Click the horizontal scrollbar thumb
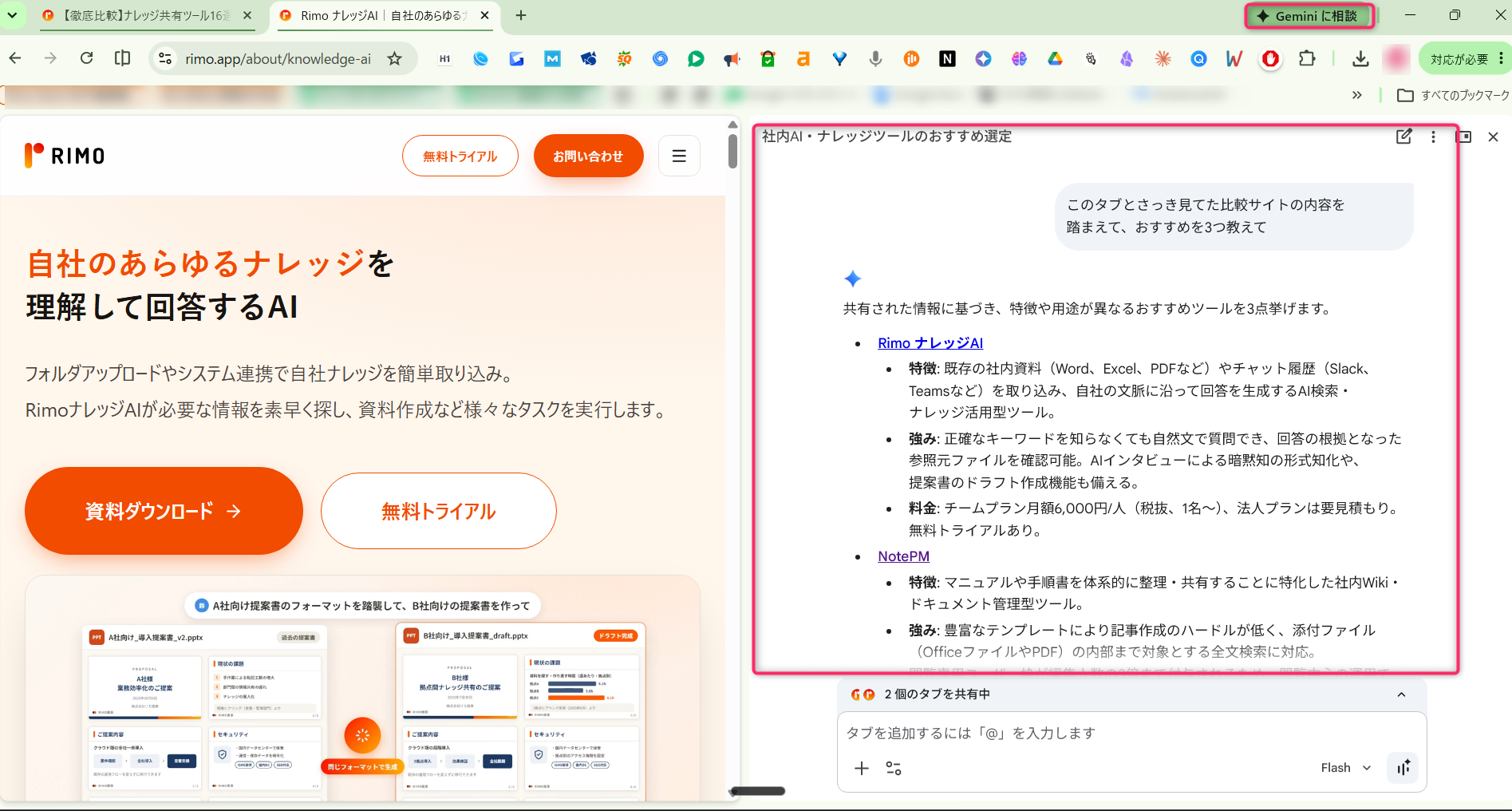 coord(758,791)
